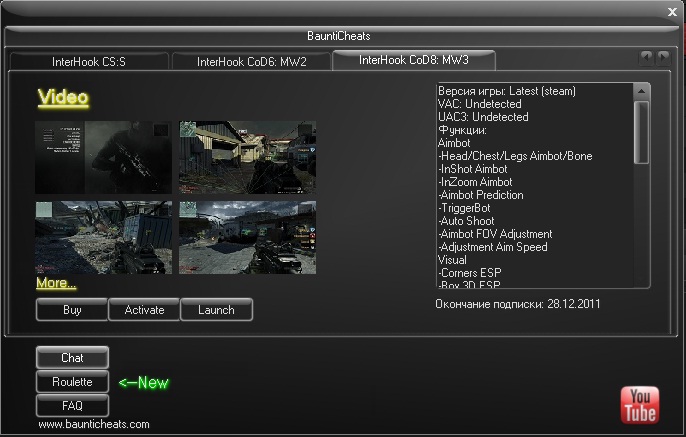
Task: Click the Buy button
Action: coord(72,310)
